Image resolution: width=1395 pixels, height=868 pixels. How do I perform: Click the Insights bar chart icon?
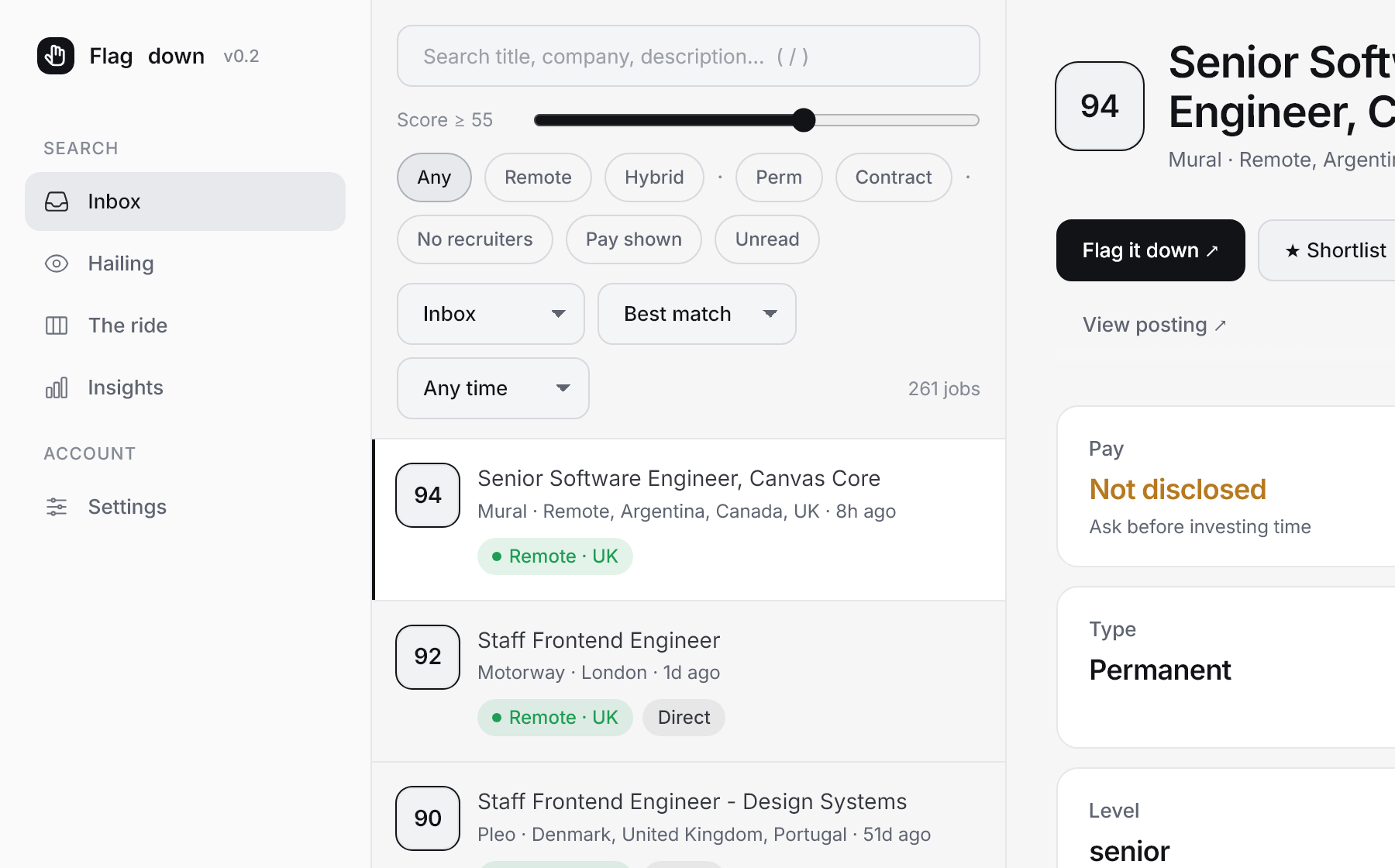pos(57,387)
